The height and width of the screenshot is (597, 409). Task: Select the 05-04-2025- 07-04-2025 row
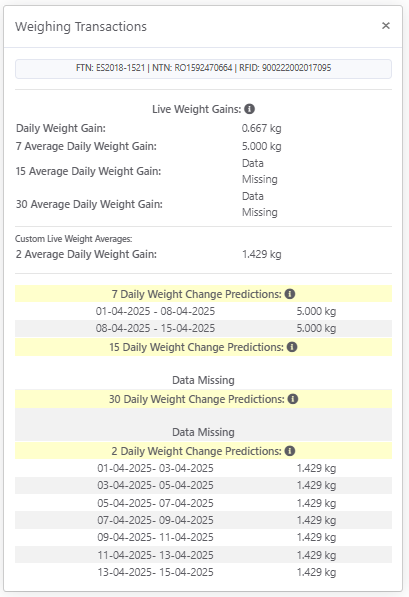(x=203, y=503)
